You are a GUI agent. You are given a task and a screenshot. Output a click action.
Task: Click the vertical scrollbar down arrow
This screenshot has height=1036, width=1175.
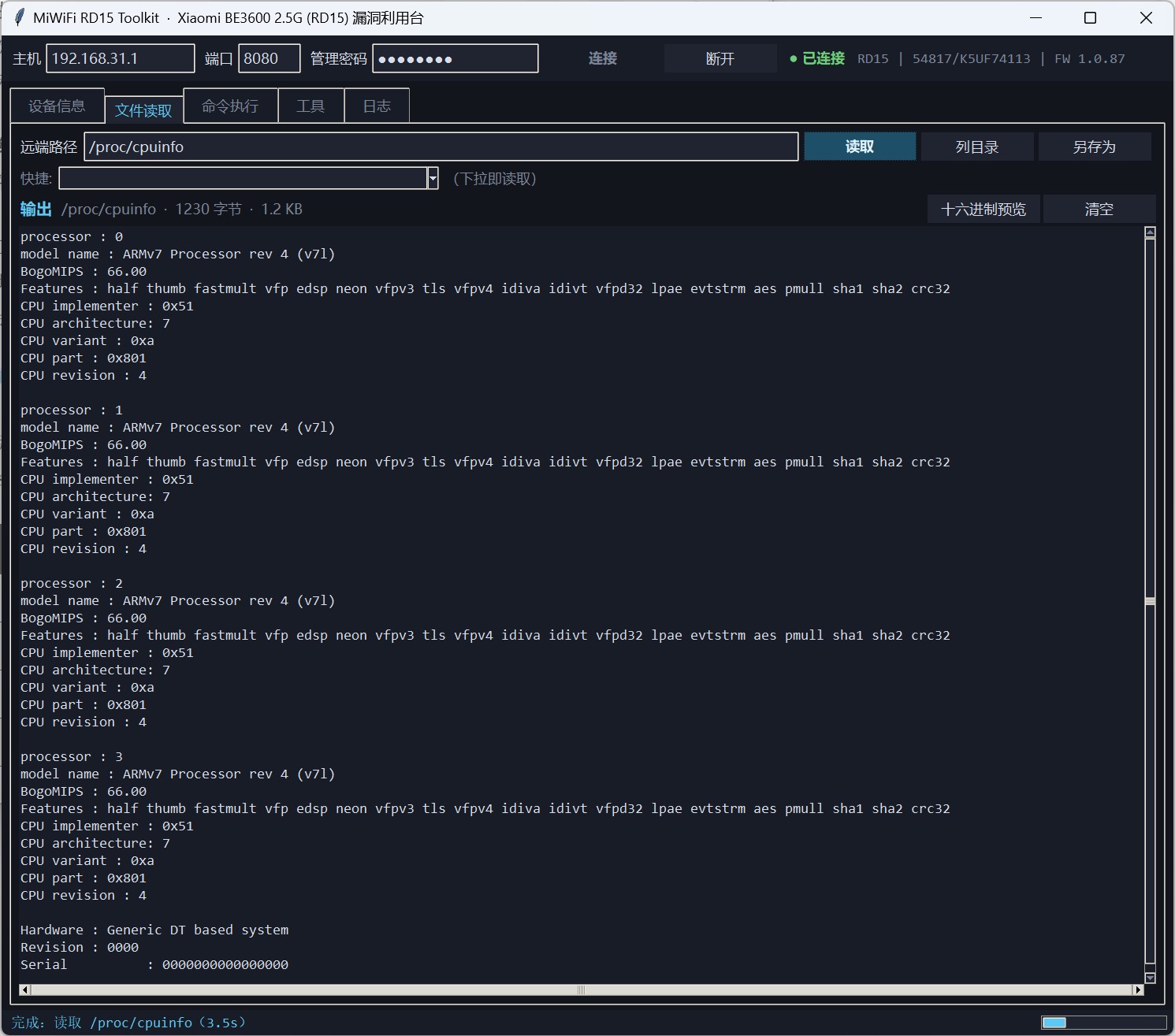click(1150, 978)
